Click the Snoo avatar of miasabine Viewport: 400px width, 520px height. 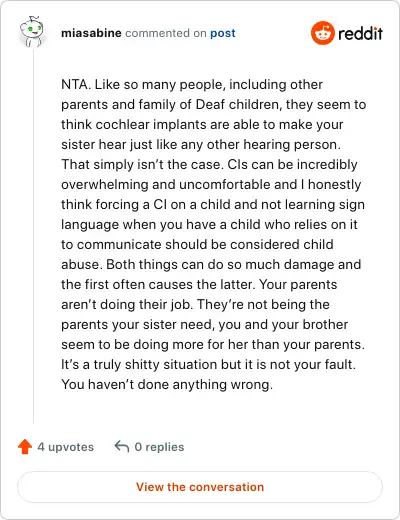pyautogui.click(x=31, y=31)
